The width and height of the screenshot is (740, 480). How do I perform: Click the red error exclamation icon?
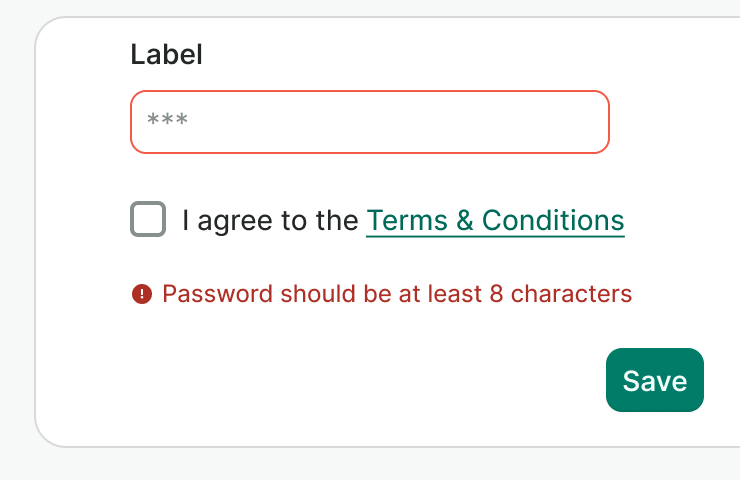[141, 294]
